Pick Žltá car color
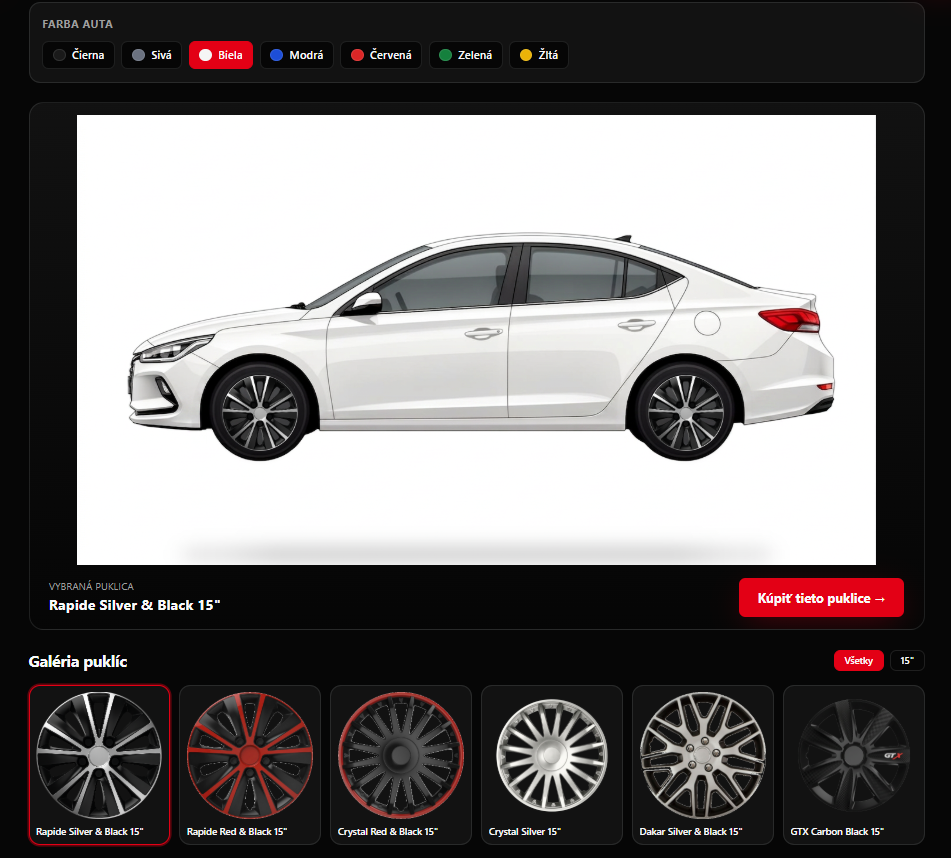 (539, 55)
